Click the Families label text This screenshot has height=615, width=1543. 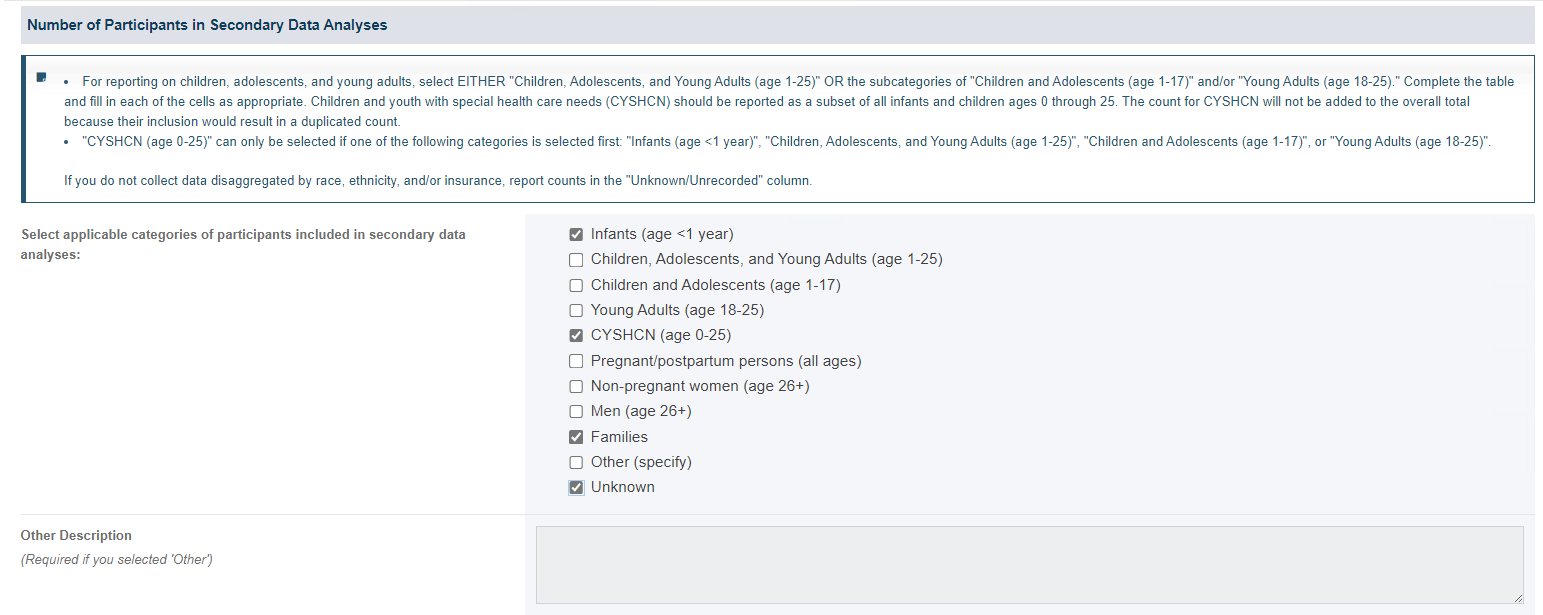coord(619,437)
